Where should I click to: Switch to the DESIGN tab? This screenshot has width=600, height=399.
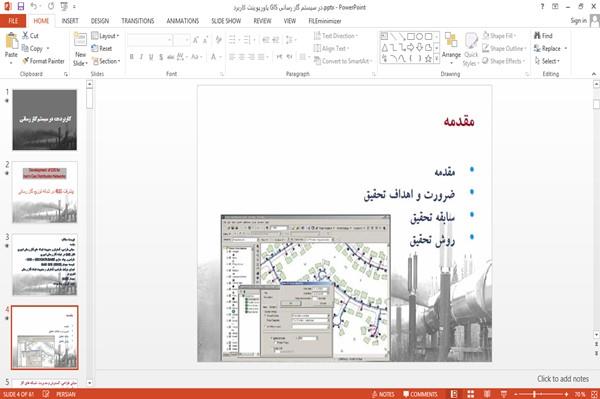[100, 21]
